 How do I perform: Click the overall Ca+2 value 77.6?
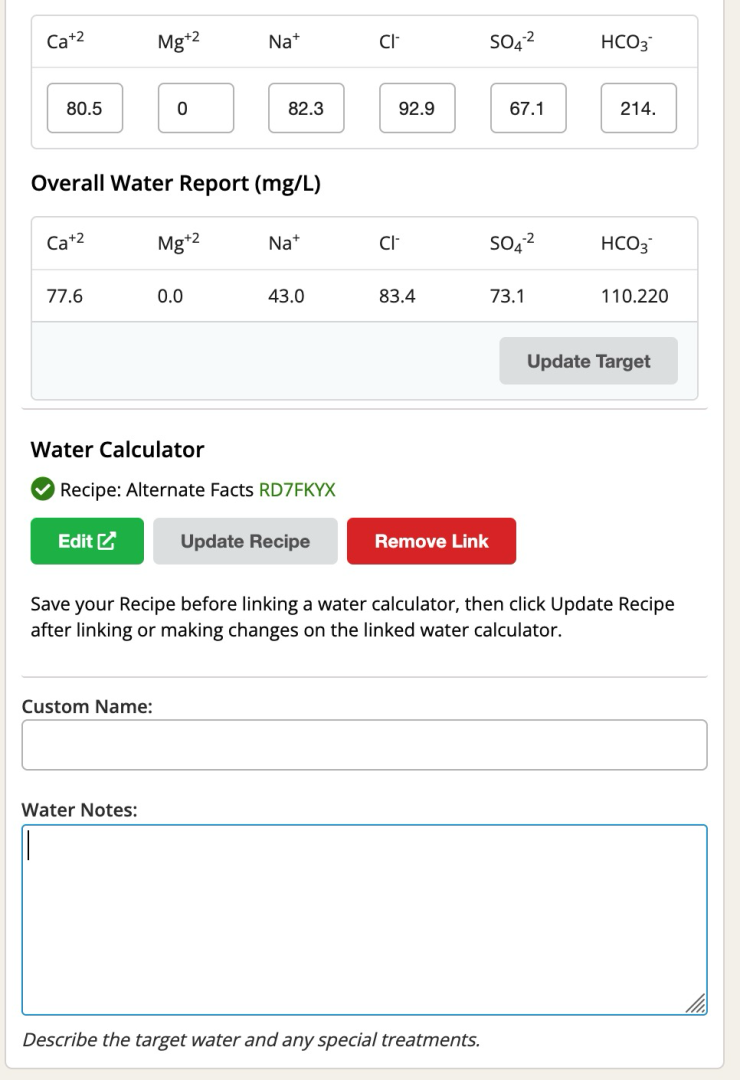[64, 296]
